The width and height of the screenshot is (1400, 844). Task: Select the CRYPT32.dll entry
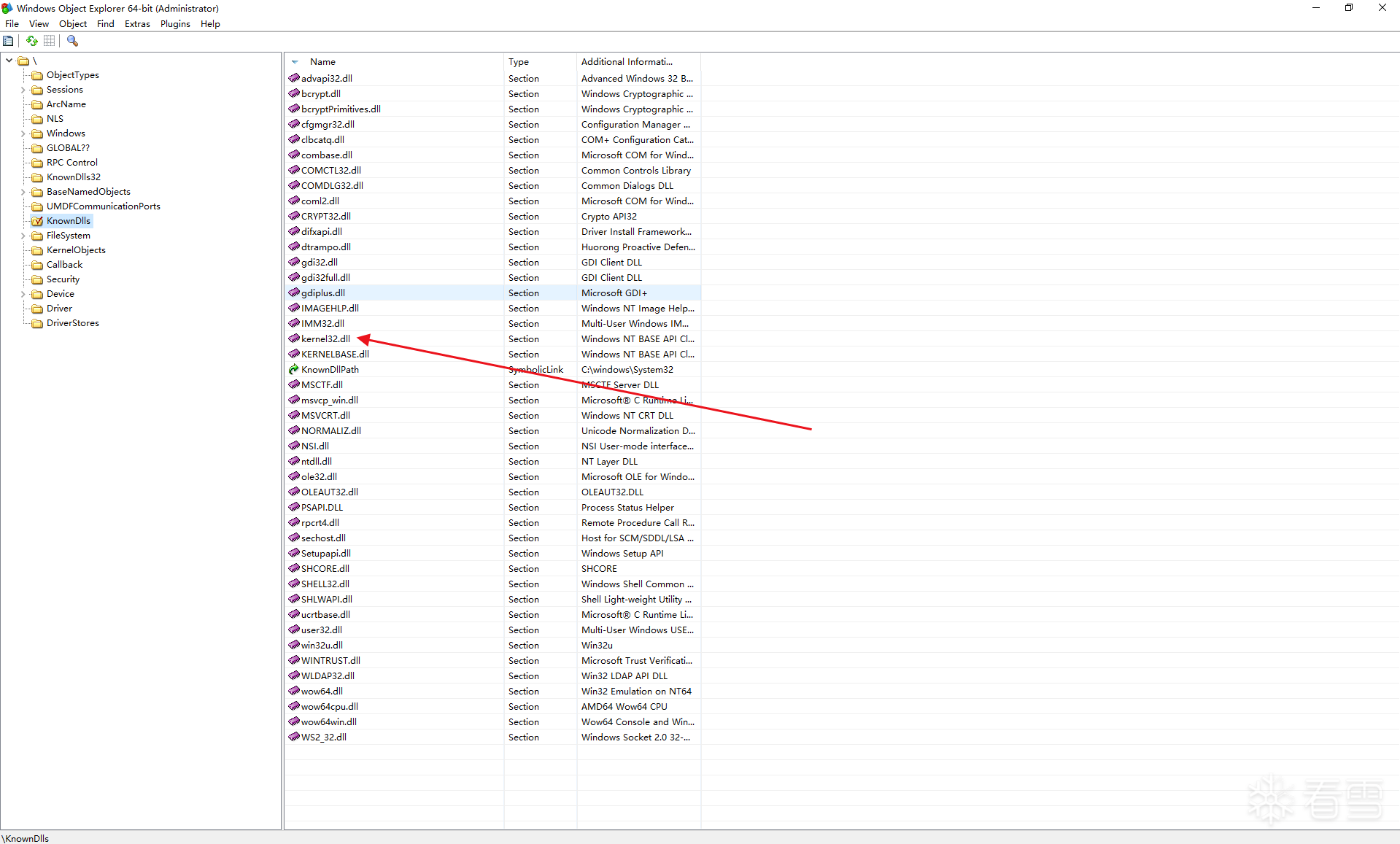tap(326, 216)
